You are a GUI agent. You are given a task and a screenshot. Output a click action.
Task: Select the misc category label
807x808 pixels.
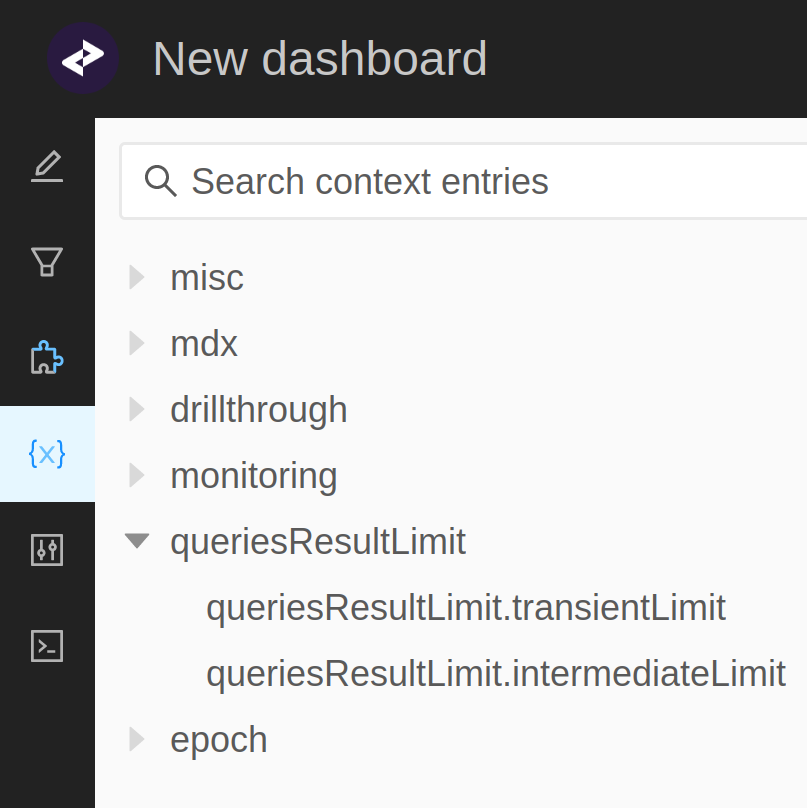(x=206, y=278)
